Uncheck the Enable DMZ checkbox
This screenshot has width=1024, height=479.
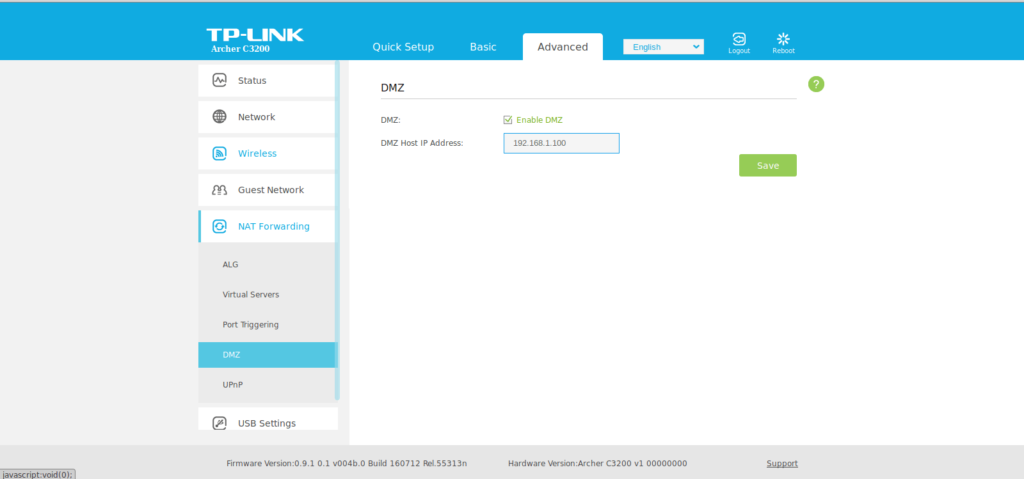[x=508, y=120]
